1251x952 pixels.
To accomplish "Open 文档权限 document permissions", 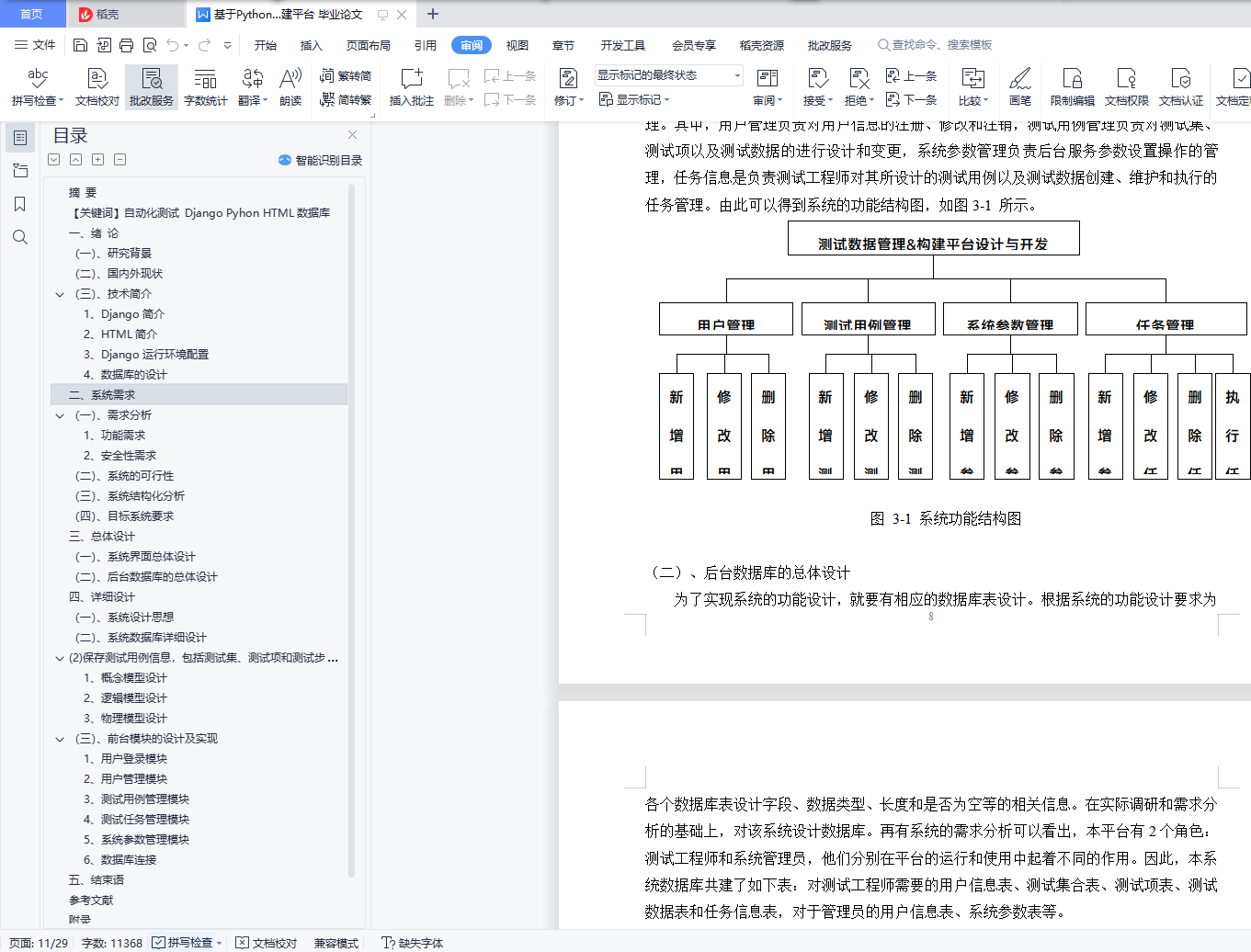I will pos(1127,87).
